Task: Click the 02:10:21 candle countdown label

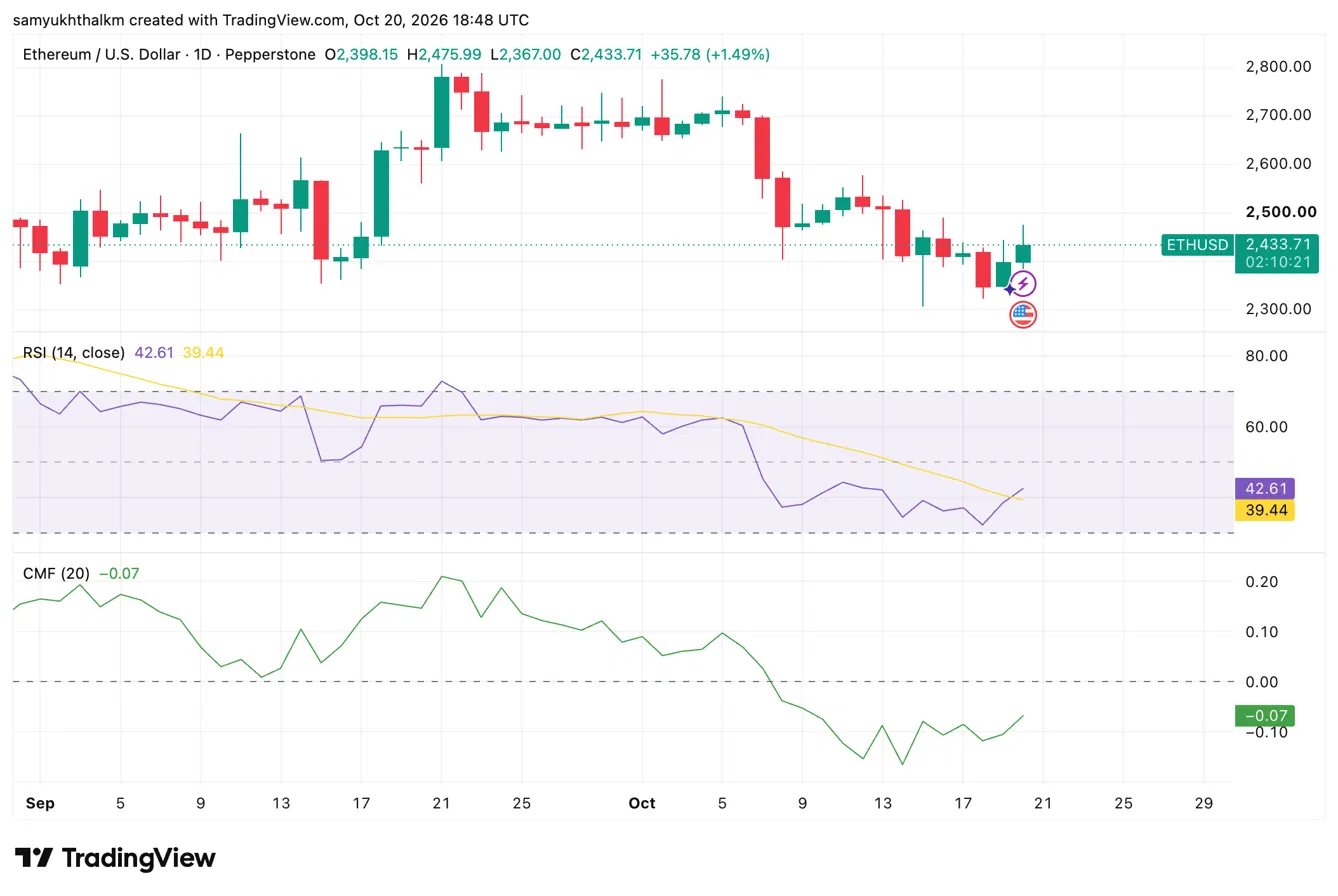Action: point(1276,262)
